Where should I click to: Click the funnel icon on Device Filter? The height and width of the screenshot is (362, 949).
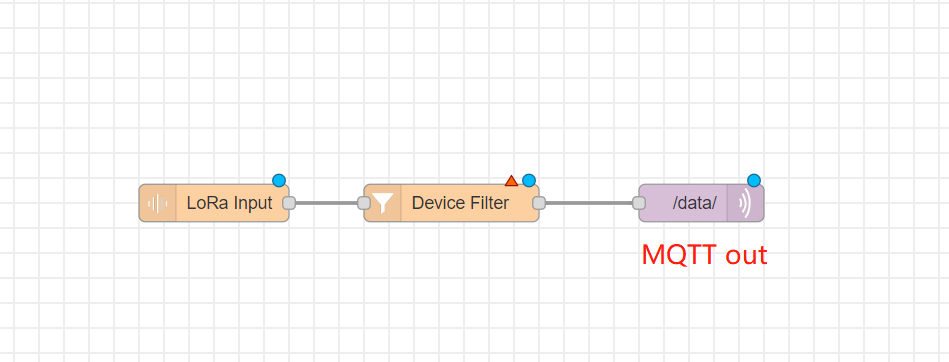click(383, 203)
